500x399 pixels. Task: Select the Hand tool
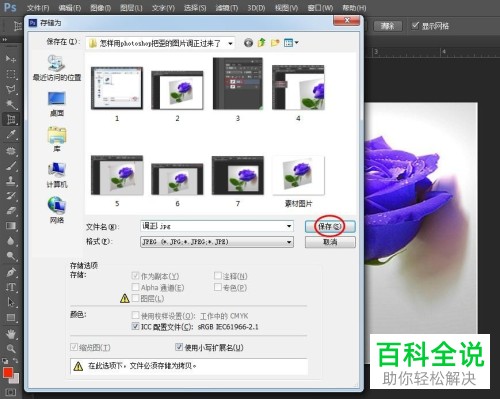coord(11,333)
